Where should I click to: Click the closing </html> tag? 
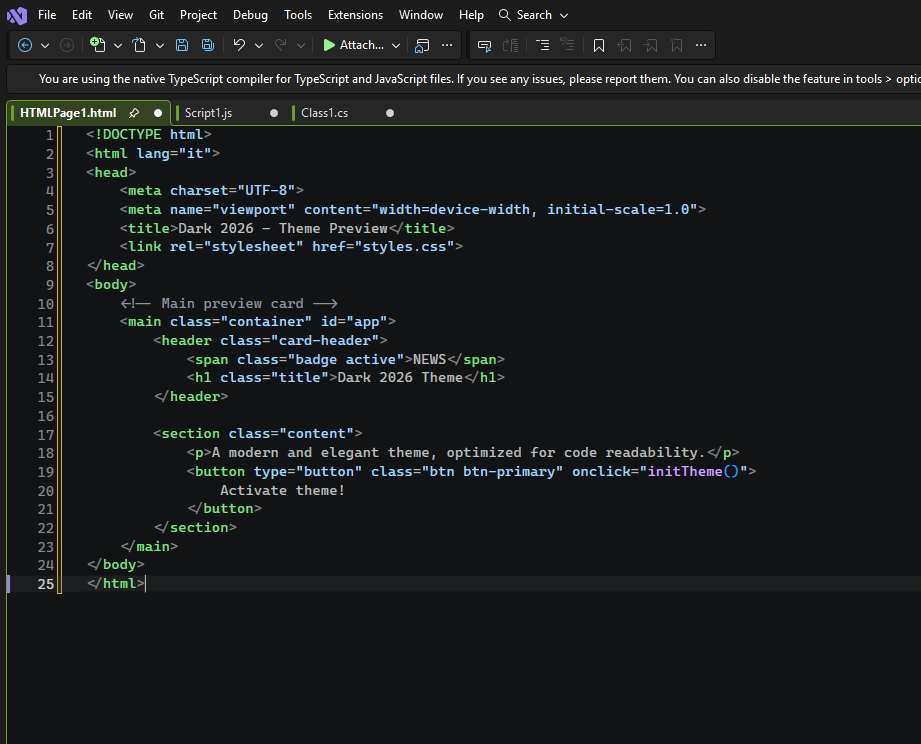pos(116,584)
